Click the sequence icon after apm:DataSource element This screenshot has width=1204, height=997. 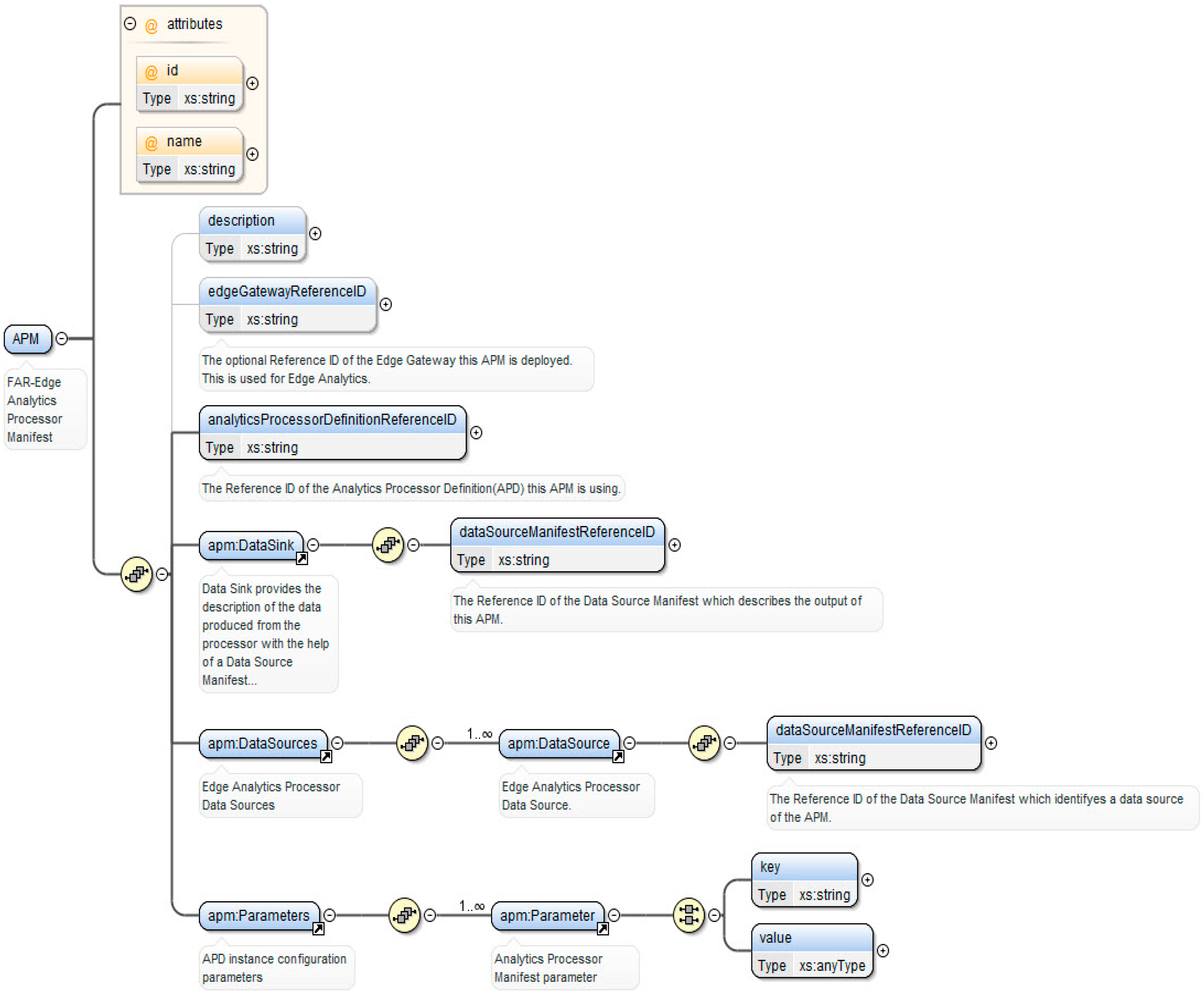(x=704, y=743)
